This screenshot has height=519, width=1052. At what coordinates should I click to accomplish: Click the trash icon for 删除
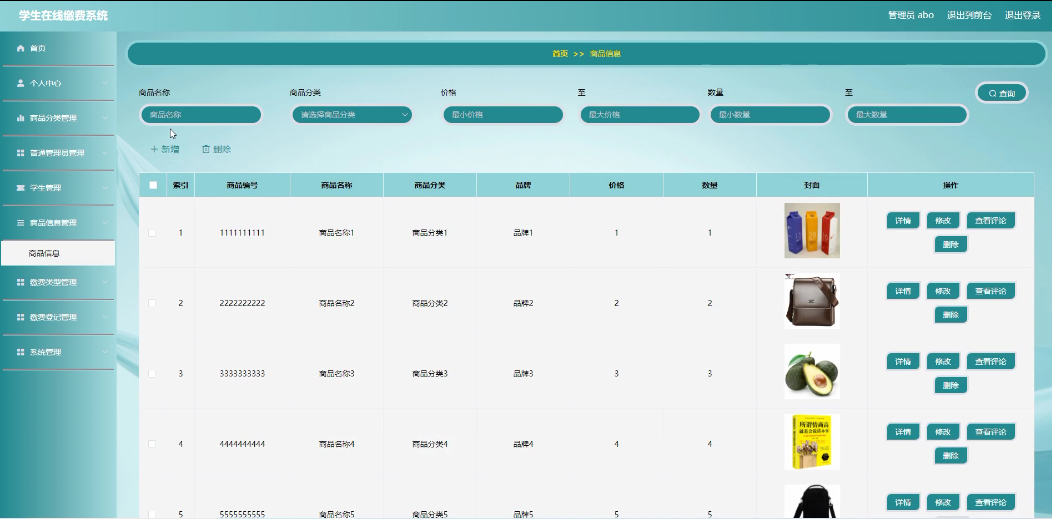[x=206, y=149]
